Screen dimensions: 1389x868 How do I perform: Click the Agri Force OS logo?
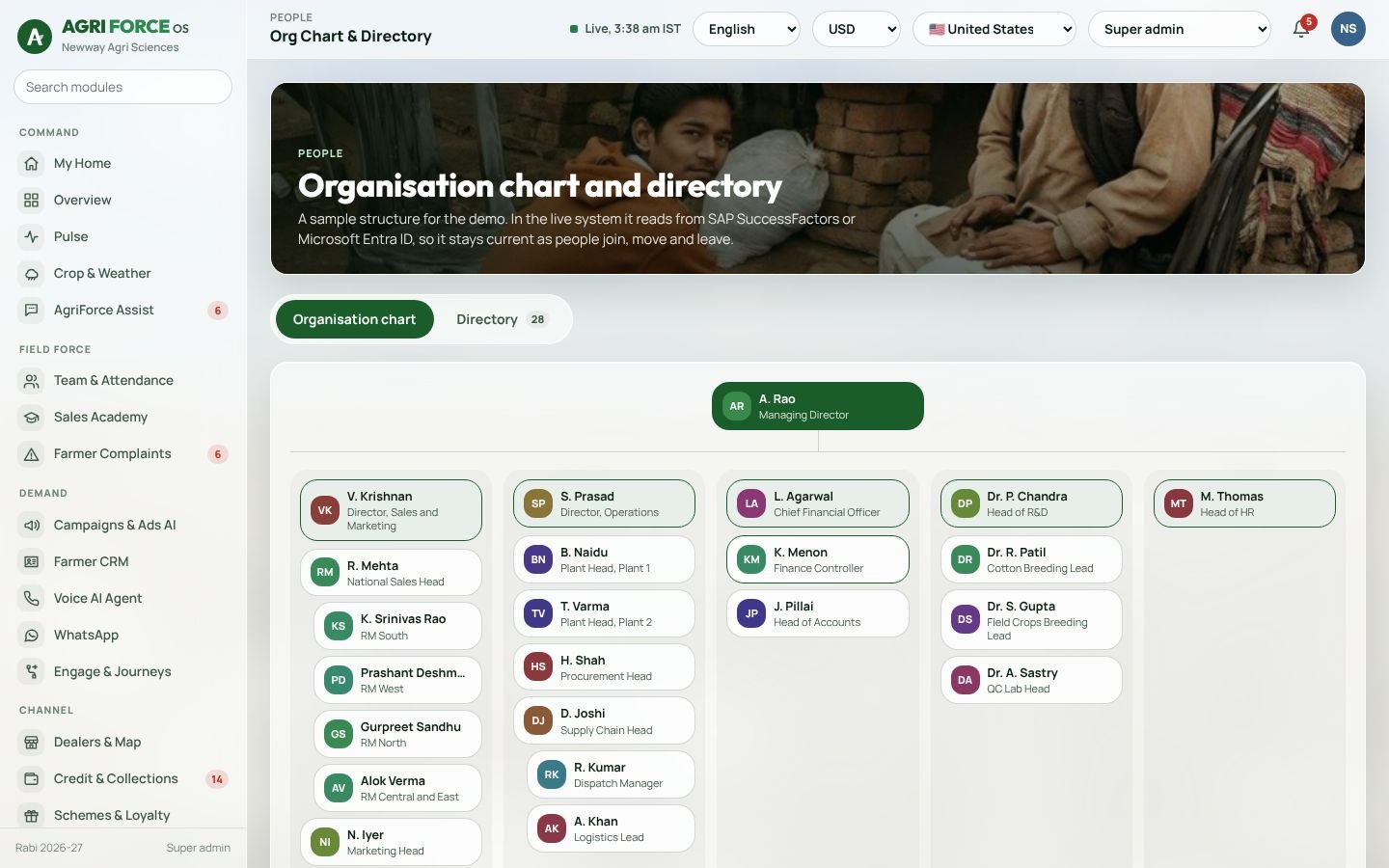coord(35,37)
